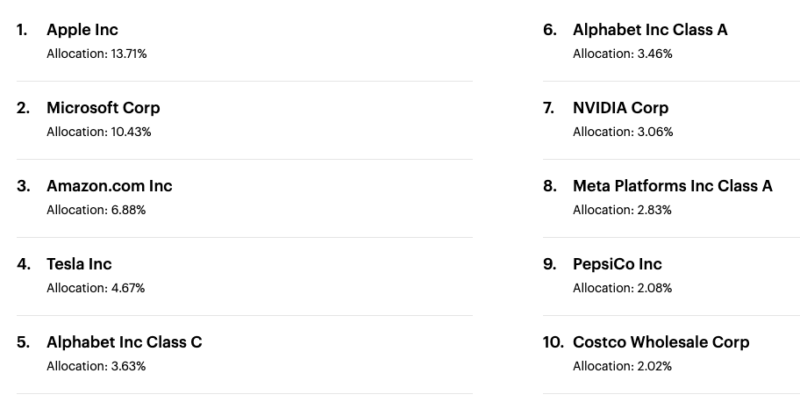Click Costco's 2.02% allocation line
The image size is (800, 402).
coord(622,366)
